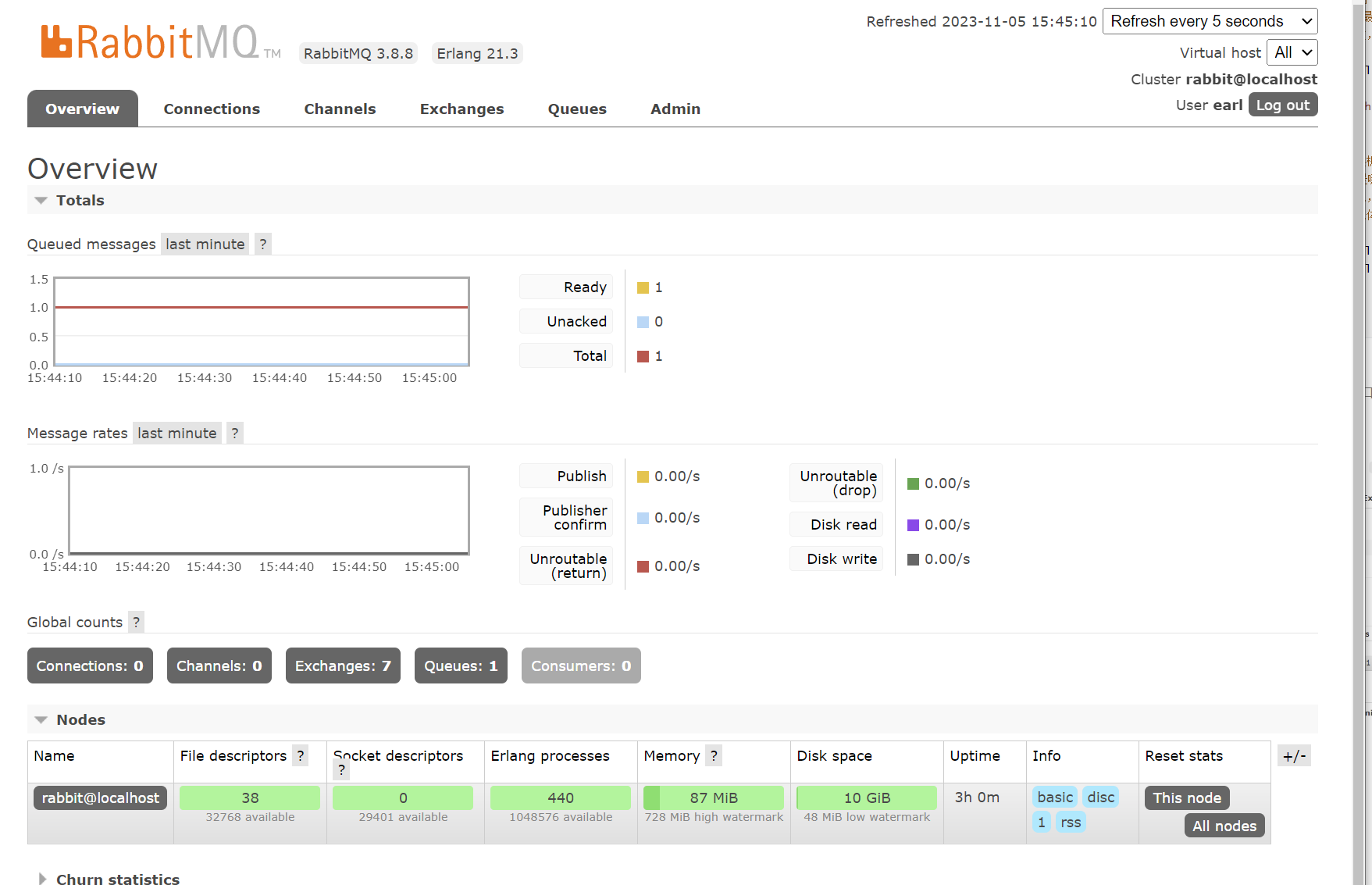Open Socket descriptors help question mark
Image resolution: width=1372 pixels, height=885 pixels.
click(341, 770)
